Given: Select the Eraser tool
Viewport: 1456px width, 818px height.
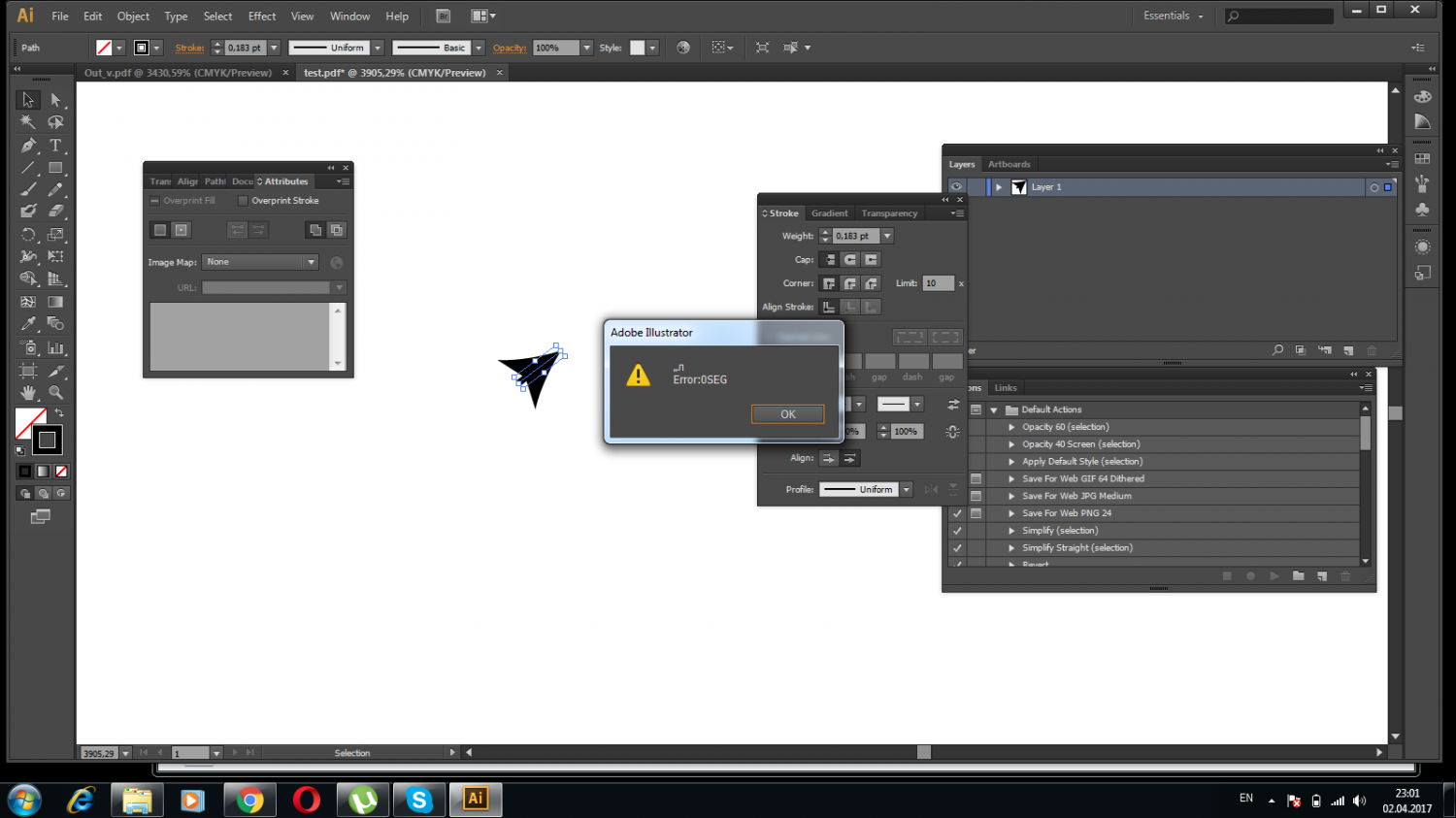Looking at the screenshot, I should coord(55,211).
